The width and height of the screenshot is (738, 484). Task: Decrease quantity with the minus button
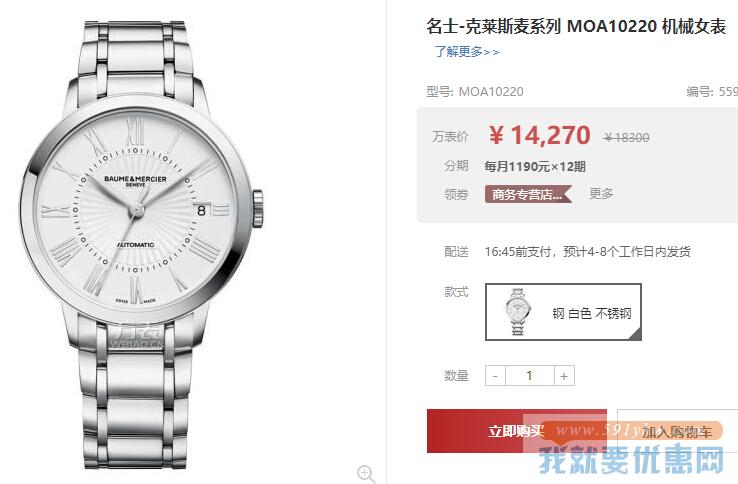(495, 376)
